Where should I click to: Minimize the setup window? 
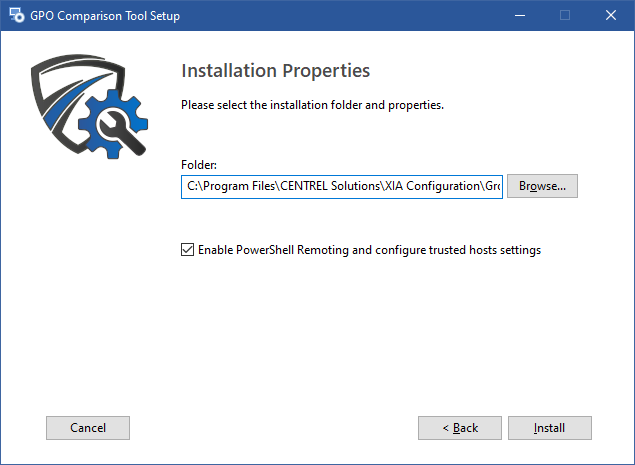click(x=520, y=15)
